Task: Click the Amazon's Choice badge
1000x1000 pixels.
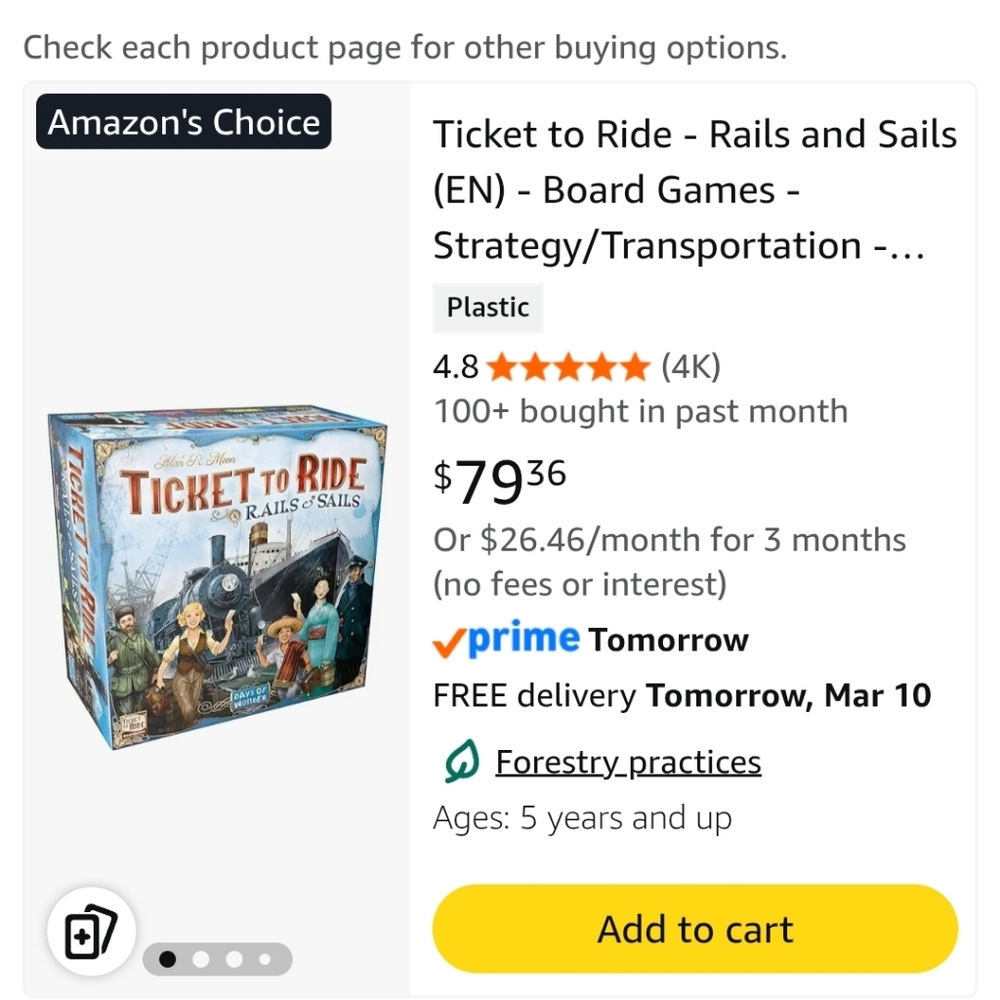Action: [x=184, y=122]
